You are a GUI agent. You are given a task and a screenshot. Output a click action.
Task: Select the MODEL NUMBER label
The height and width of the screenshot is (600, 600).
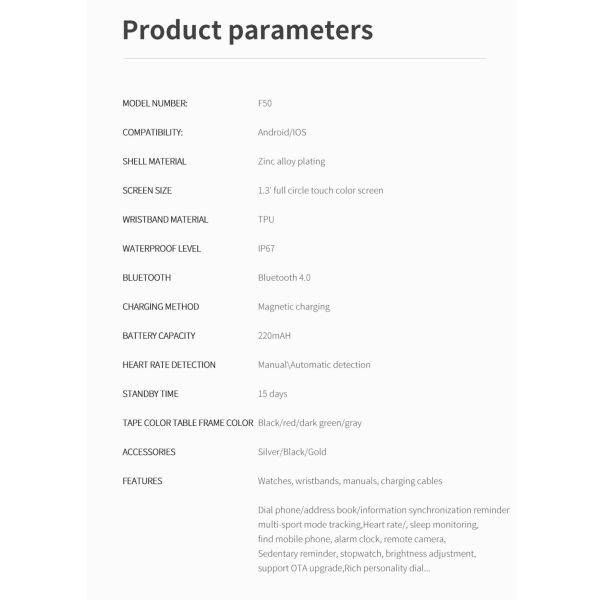[155, 103]
